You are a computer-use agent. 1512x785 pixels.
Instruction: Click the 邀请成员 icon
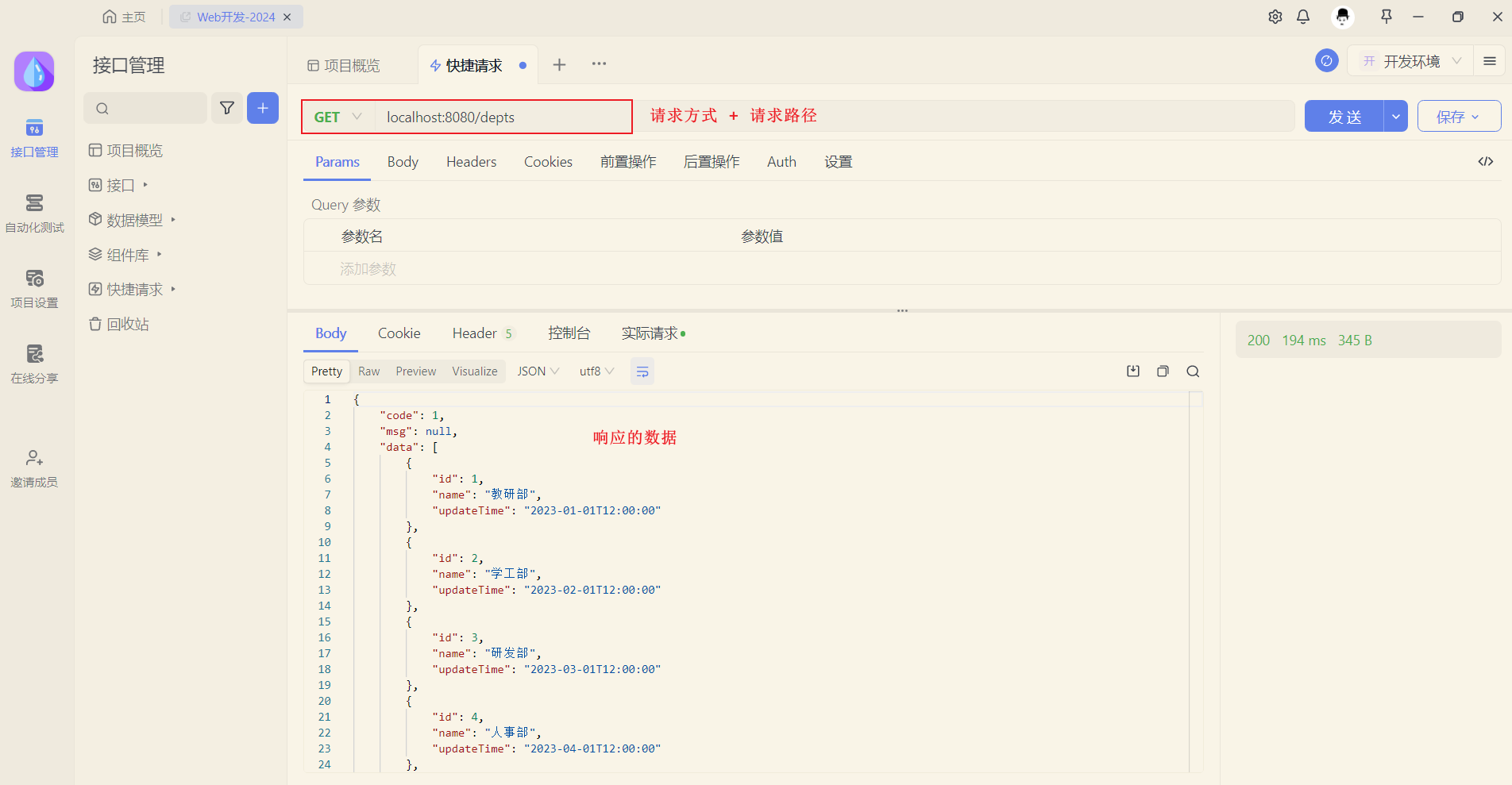[33, 467]
